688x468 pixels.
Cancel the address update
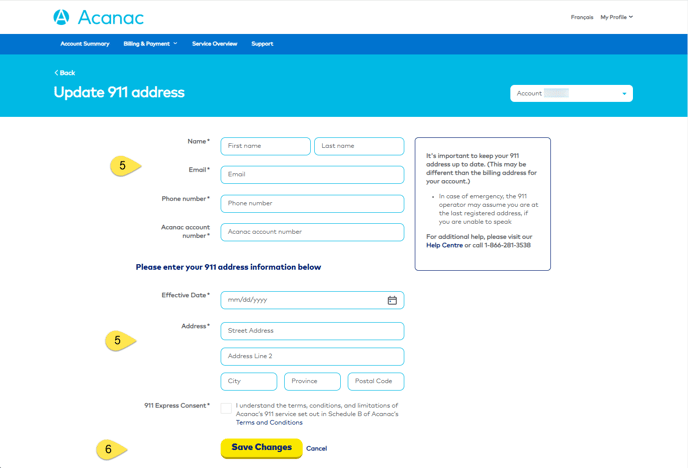point(316,448)
